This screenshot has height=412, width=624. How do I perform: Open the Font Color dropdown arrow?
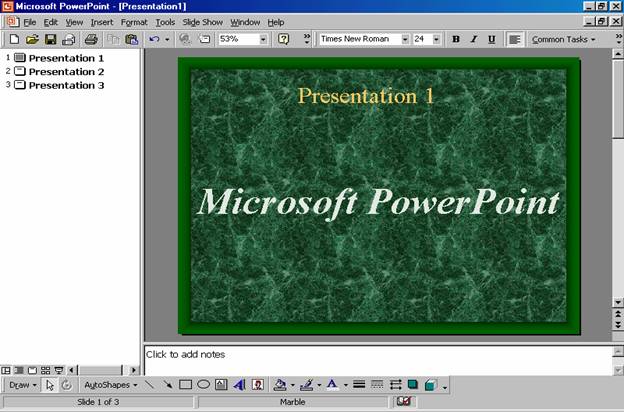tap(345, 385)
